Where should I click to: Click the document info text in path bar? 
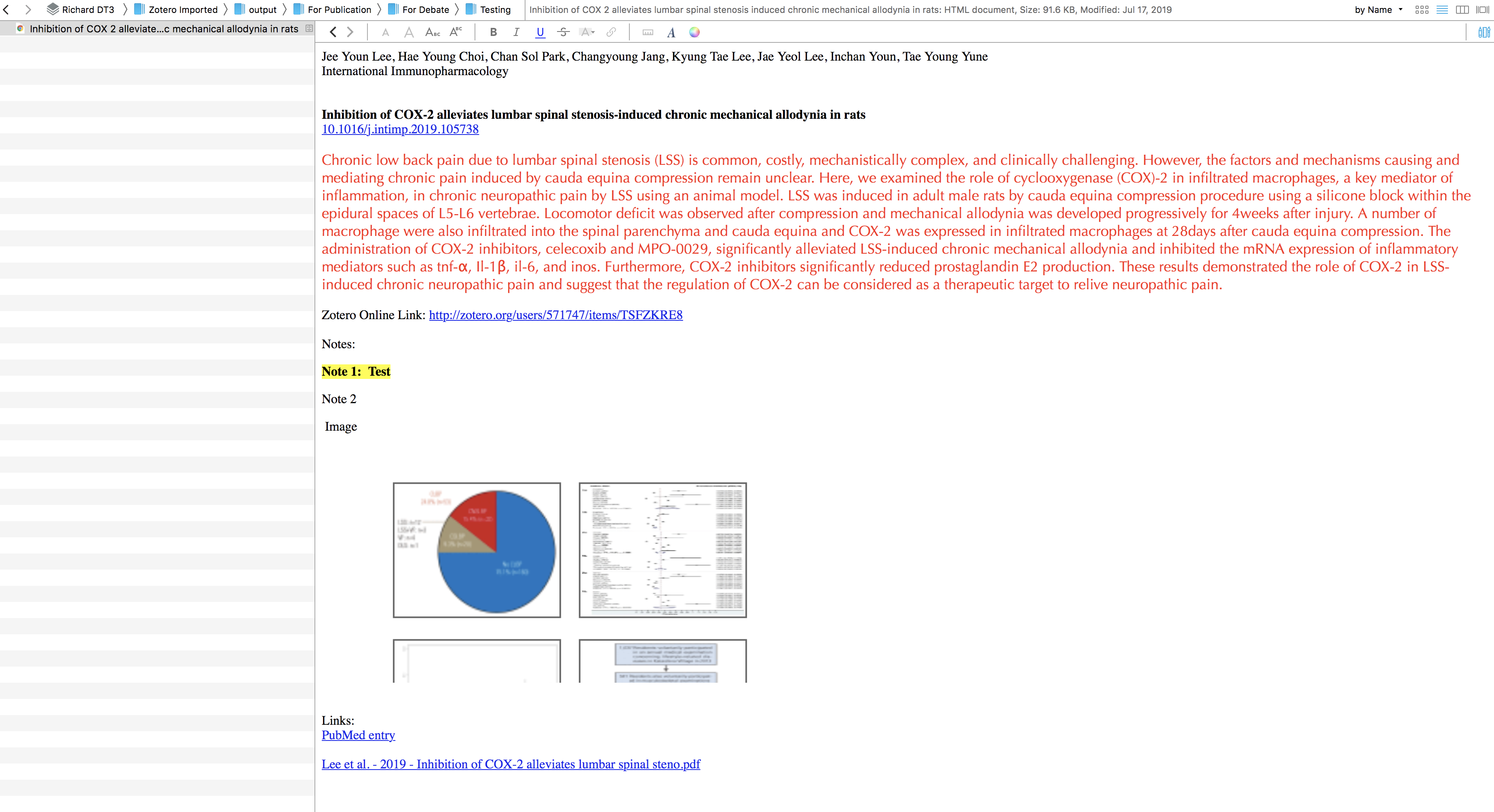coord(850,10)
